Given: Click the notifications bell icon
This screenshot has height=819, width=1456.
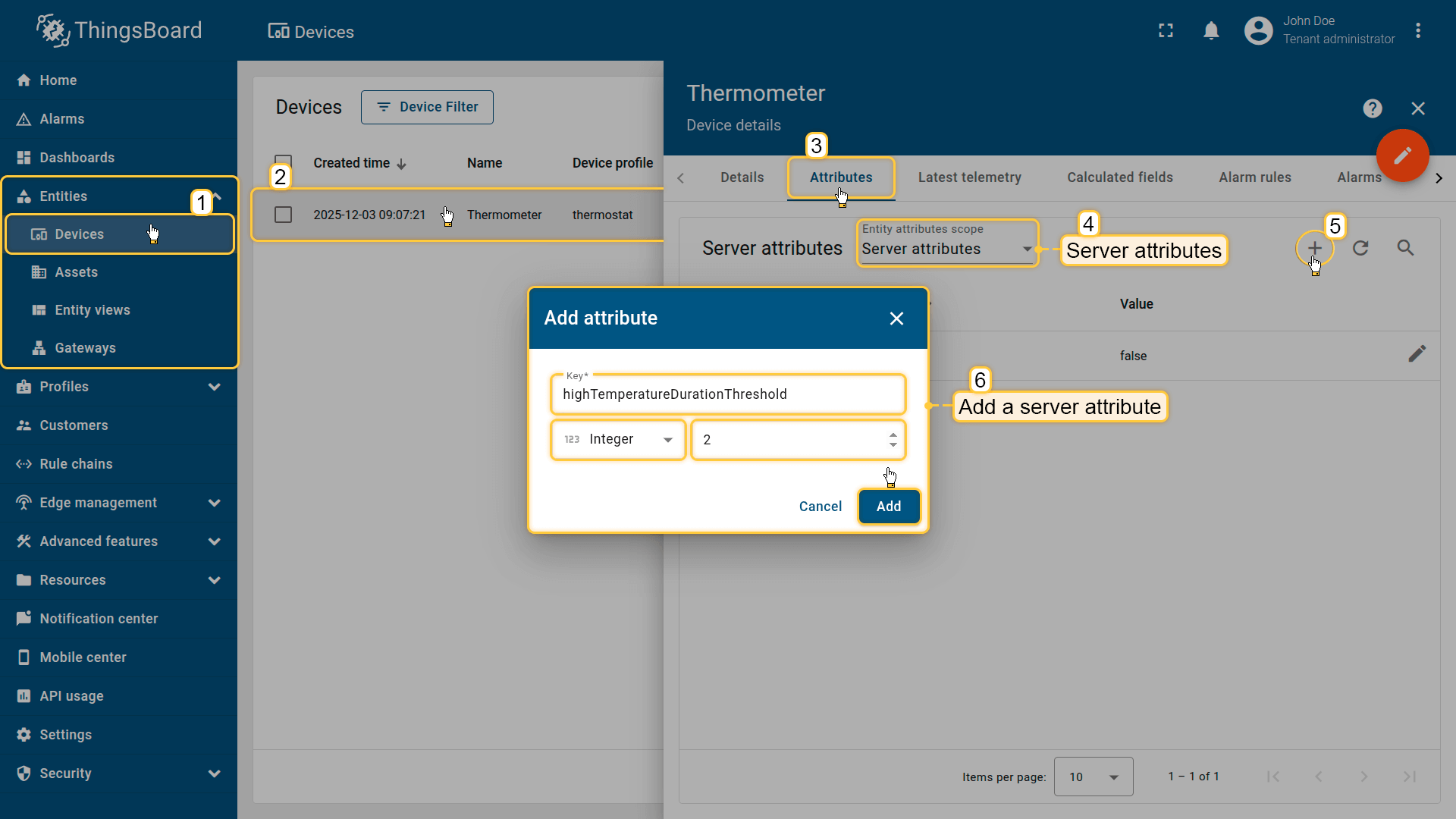Looking at the screenshot, I should [x=1211, y=30].
